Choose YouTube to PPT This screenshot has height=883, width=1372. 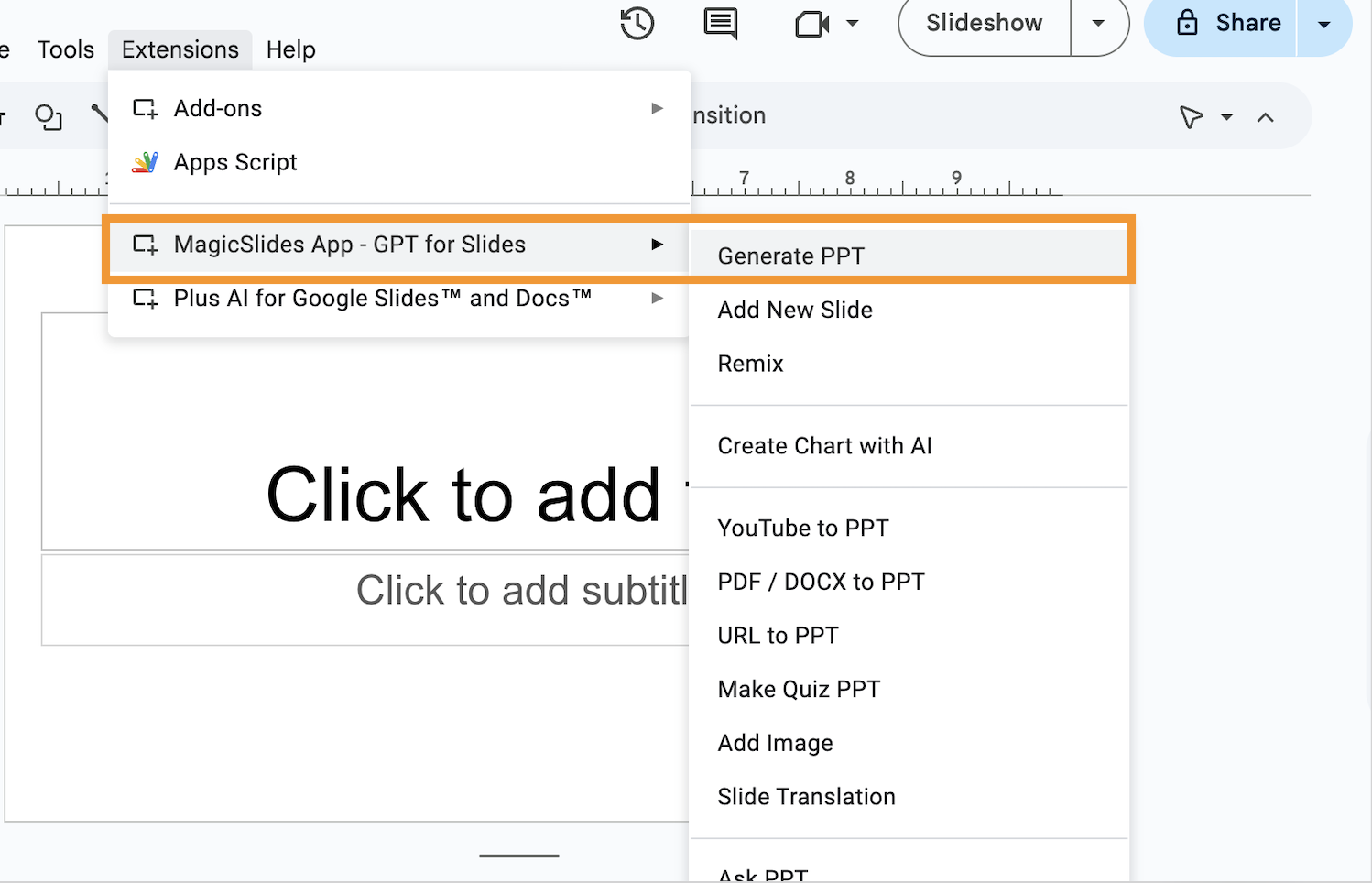pyautogui.click(x=909, y=529)
